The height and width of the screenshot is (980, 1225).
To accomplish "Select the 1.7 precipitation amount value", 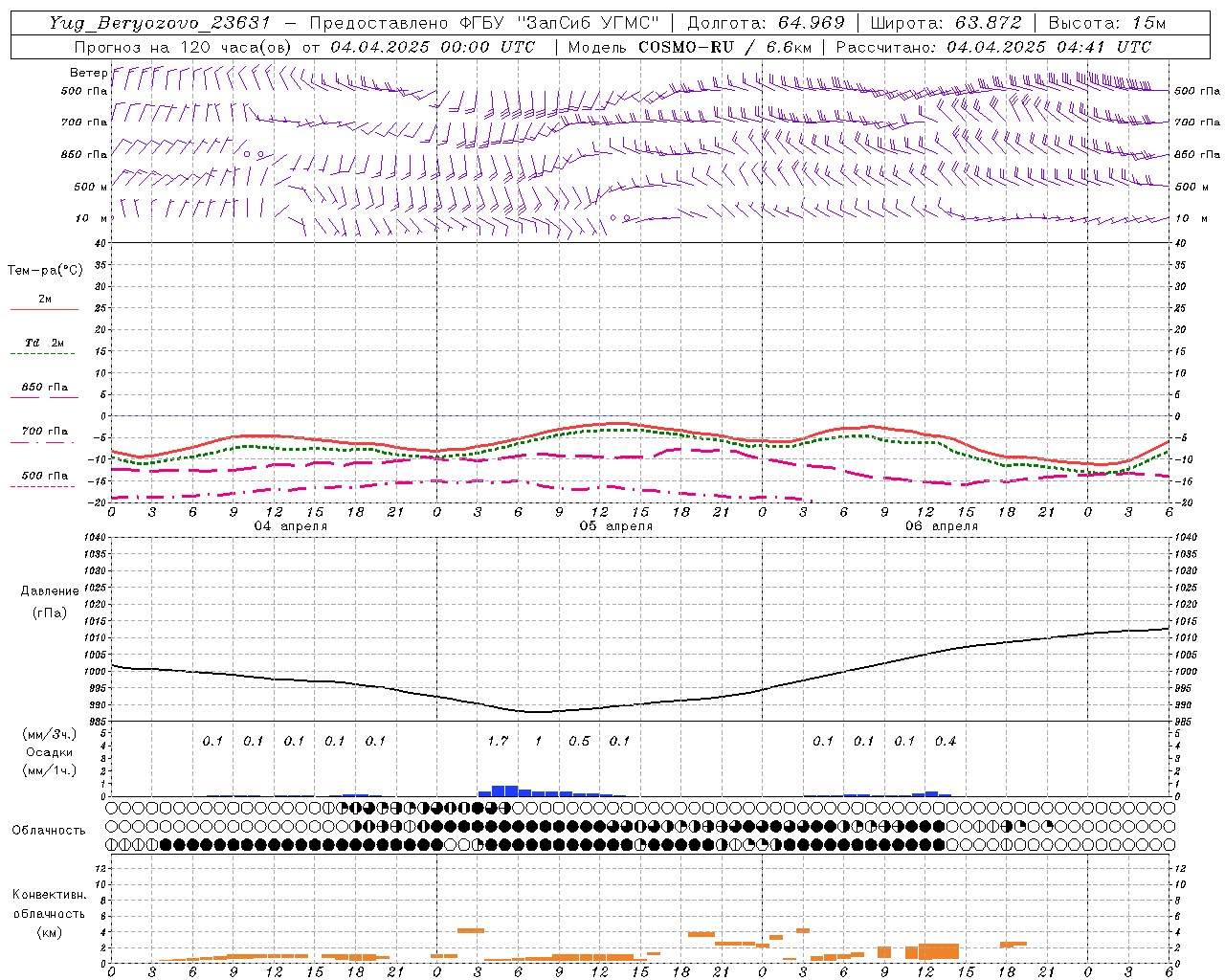I will [498, 741].
